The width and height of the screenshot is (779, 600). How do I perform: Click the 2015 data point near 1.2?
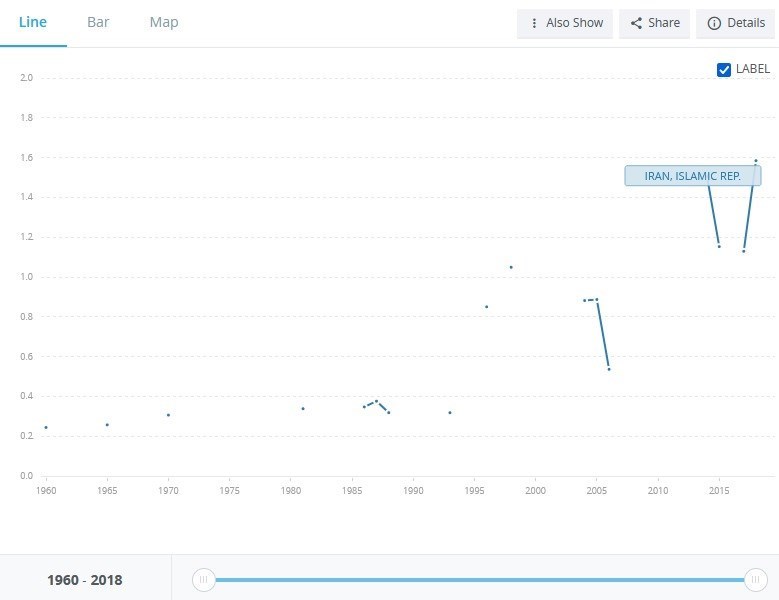719,246
